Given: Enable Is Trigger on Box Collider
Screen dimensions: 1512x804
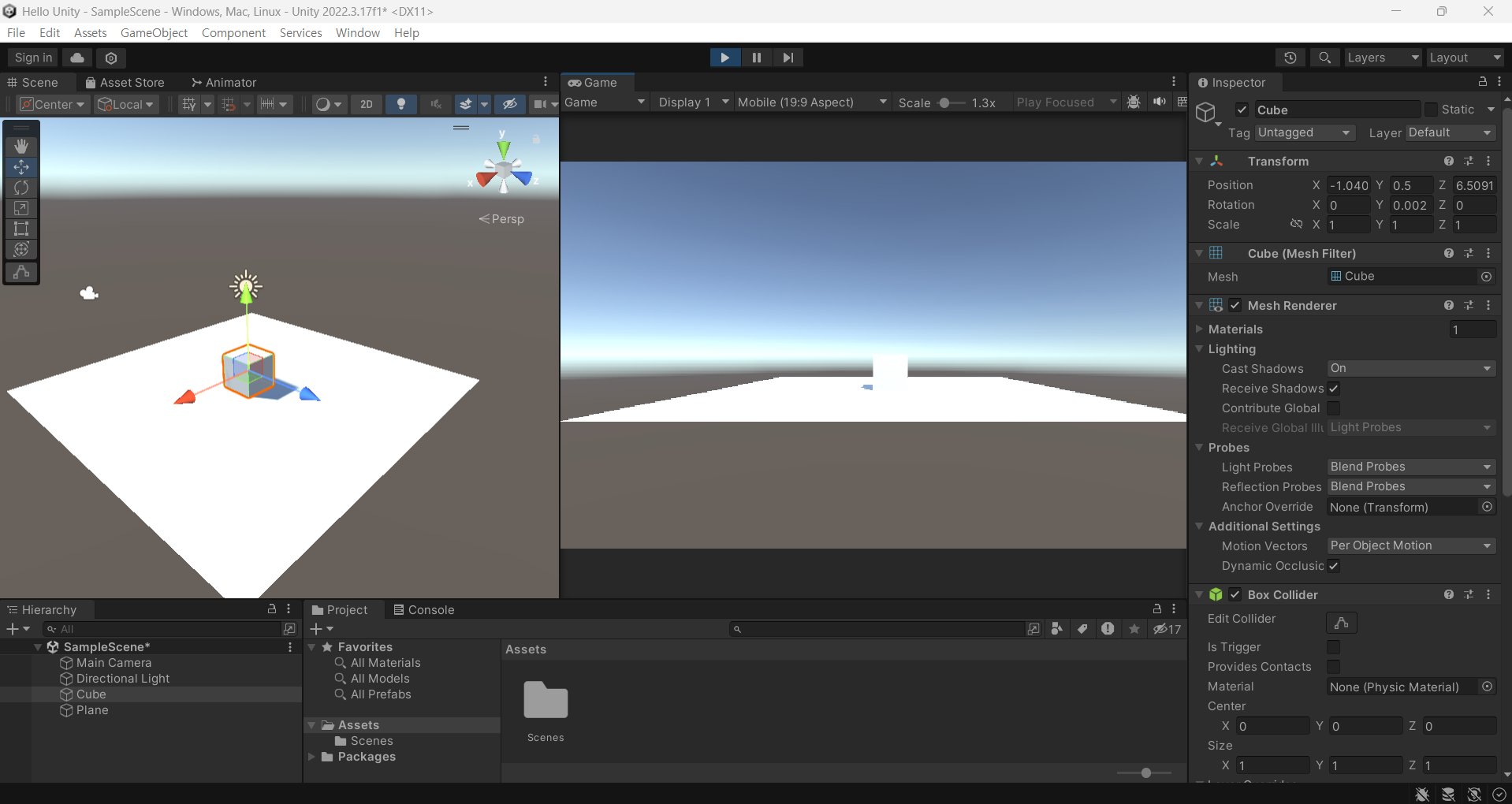Looking at the screenshot, I should click(1333, 647).
